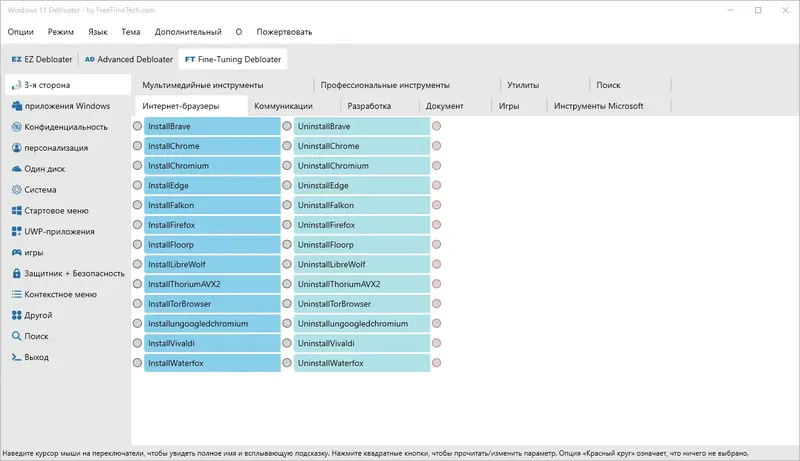Toggle the UninstallEdge switch
Image resolution: width=800 pixels, height=461 pixels.
click(x=287, y=186)
